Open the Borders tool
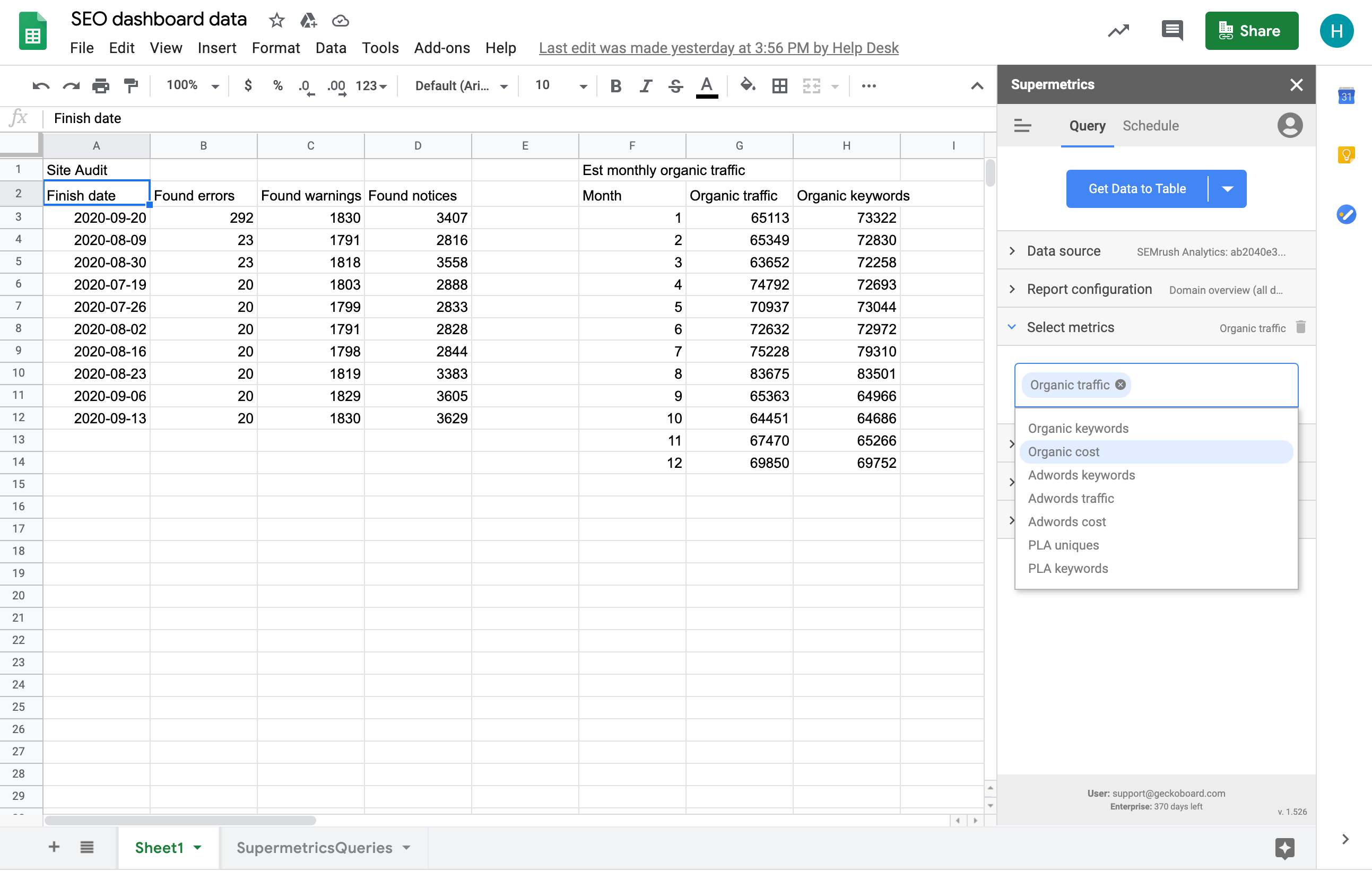Viewport: 1372px width, 871px height. (779, 86)
